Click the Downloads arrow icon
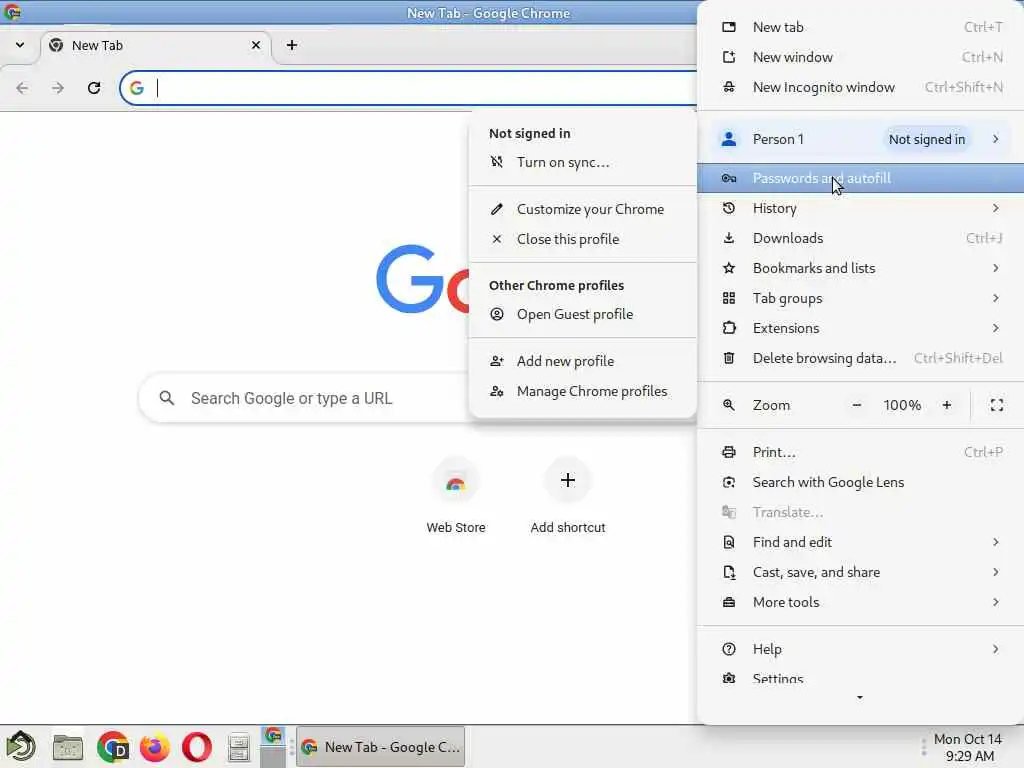 coord(729,238)
